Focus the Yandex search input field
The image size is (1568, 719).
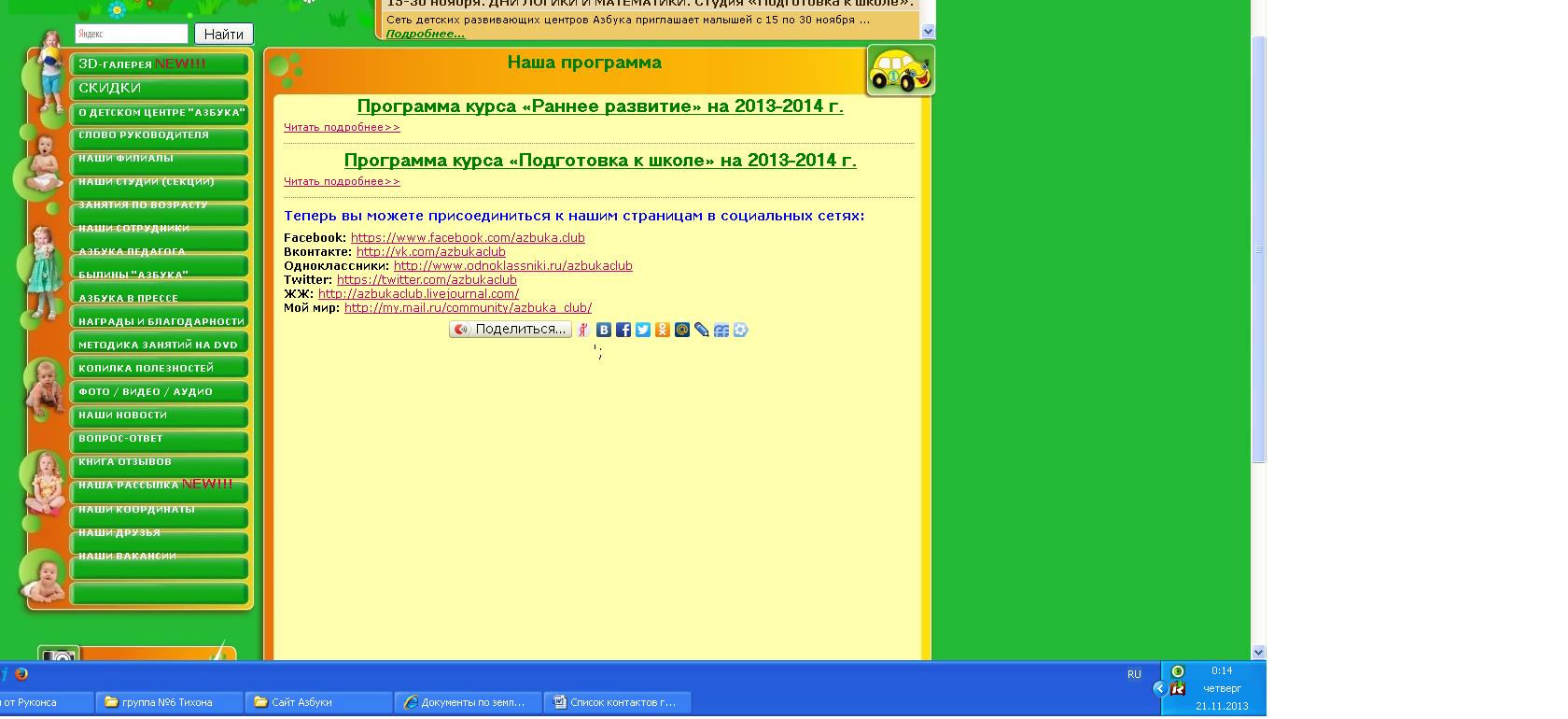tap(132, 34)
